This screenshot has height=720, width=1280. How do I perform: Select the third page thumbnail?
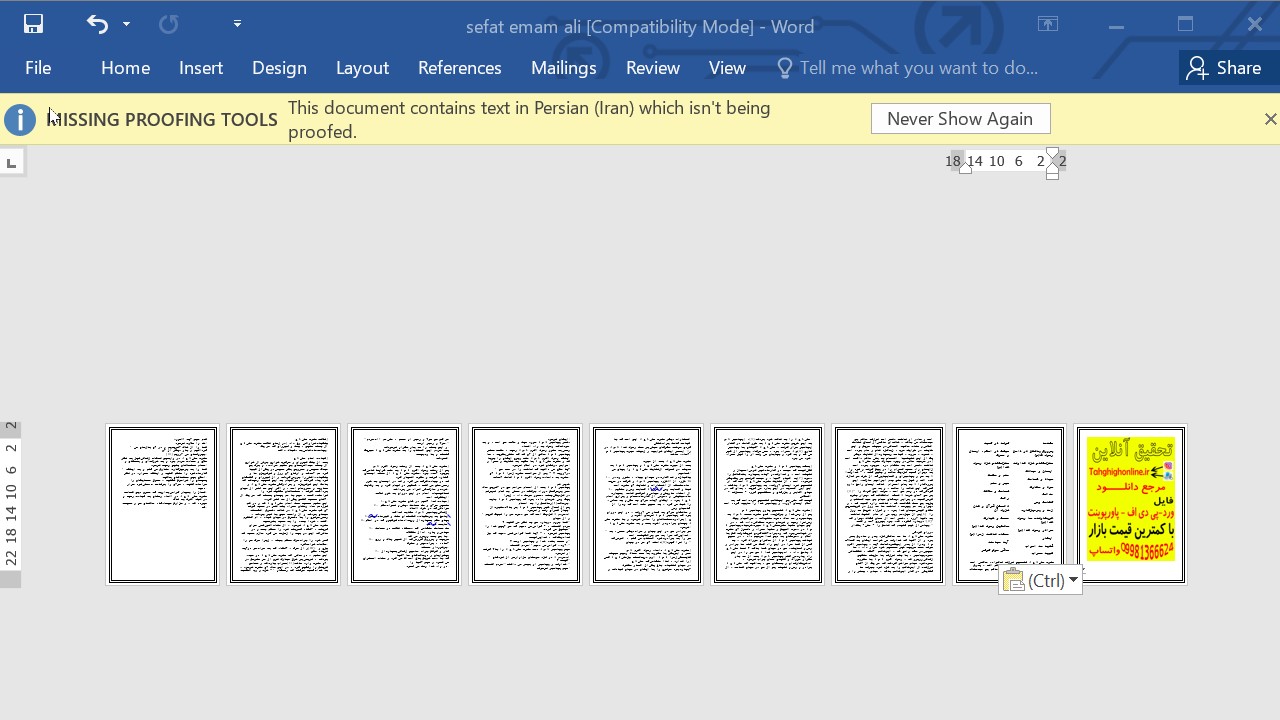(405, 505)
